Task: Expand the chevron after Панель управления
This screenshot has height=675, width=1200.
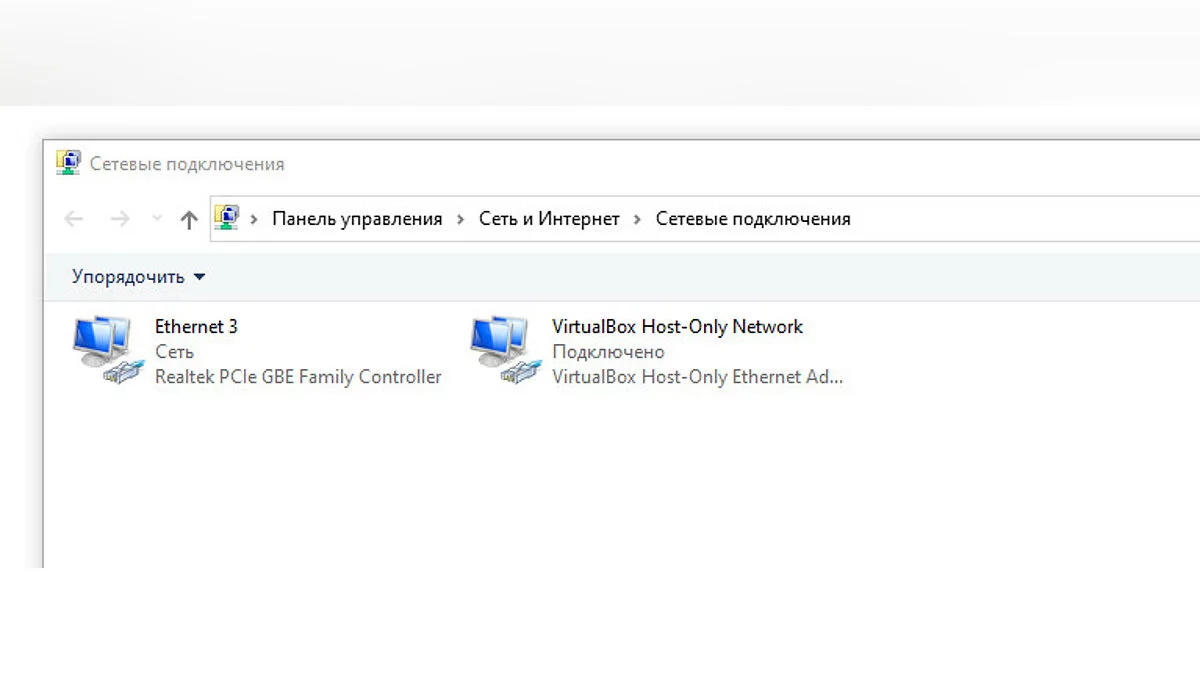Action: tap(461, 219)
